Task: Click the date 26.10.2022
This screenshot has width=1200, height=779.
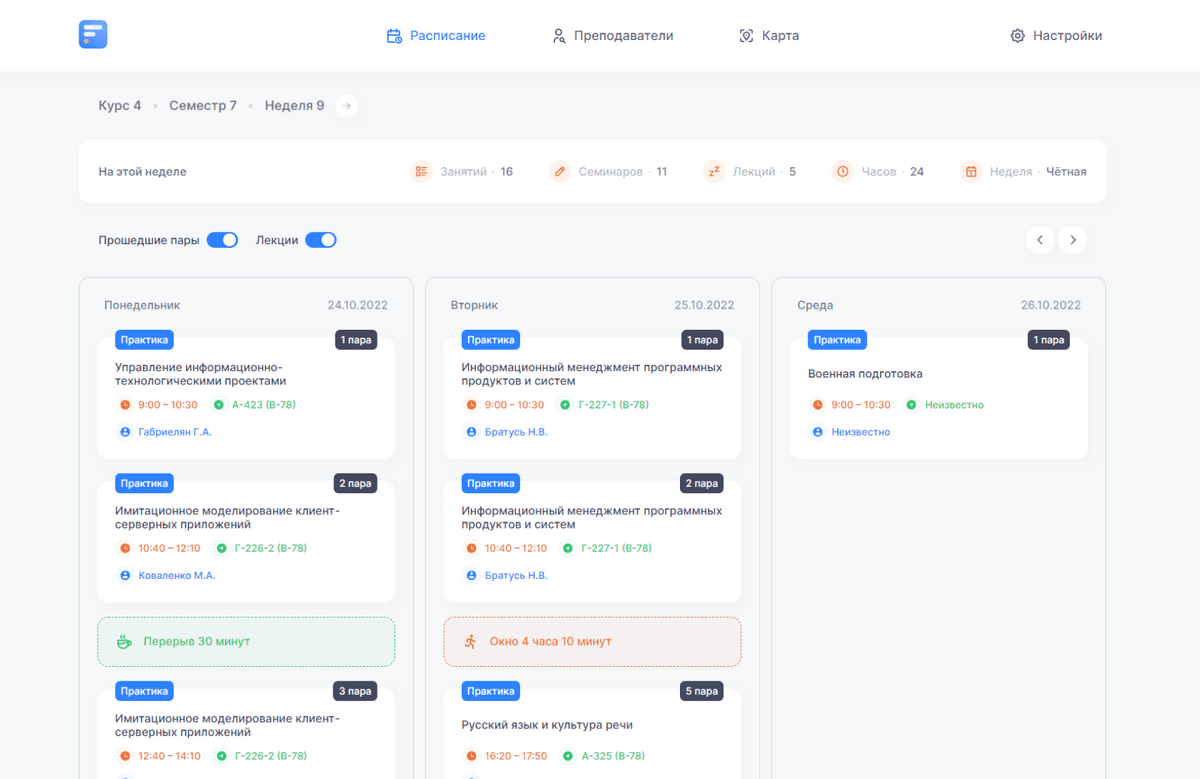Action: [x=1051, y=305]
